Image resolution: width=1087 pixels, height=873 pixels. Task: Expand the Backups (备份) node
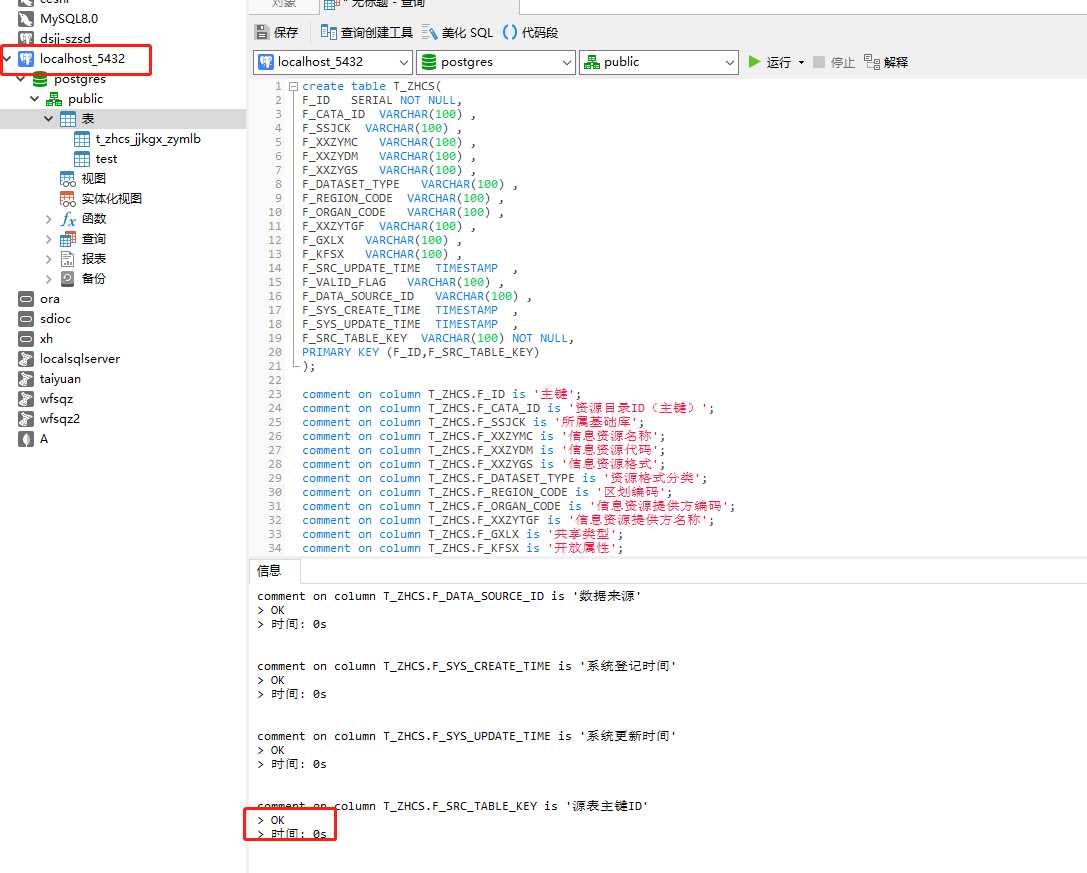click(49, 279)
